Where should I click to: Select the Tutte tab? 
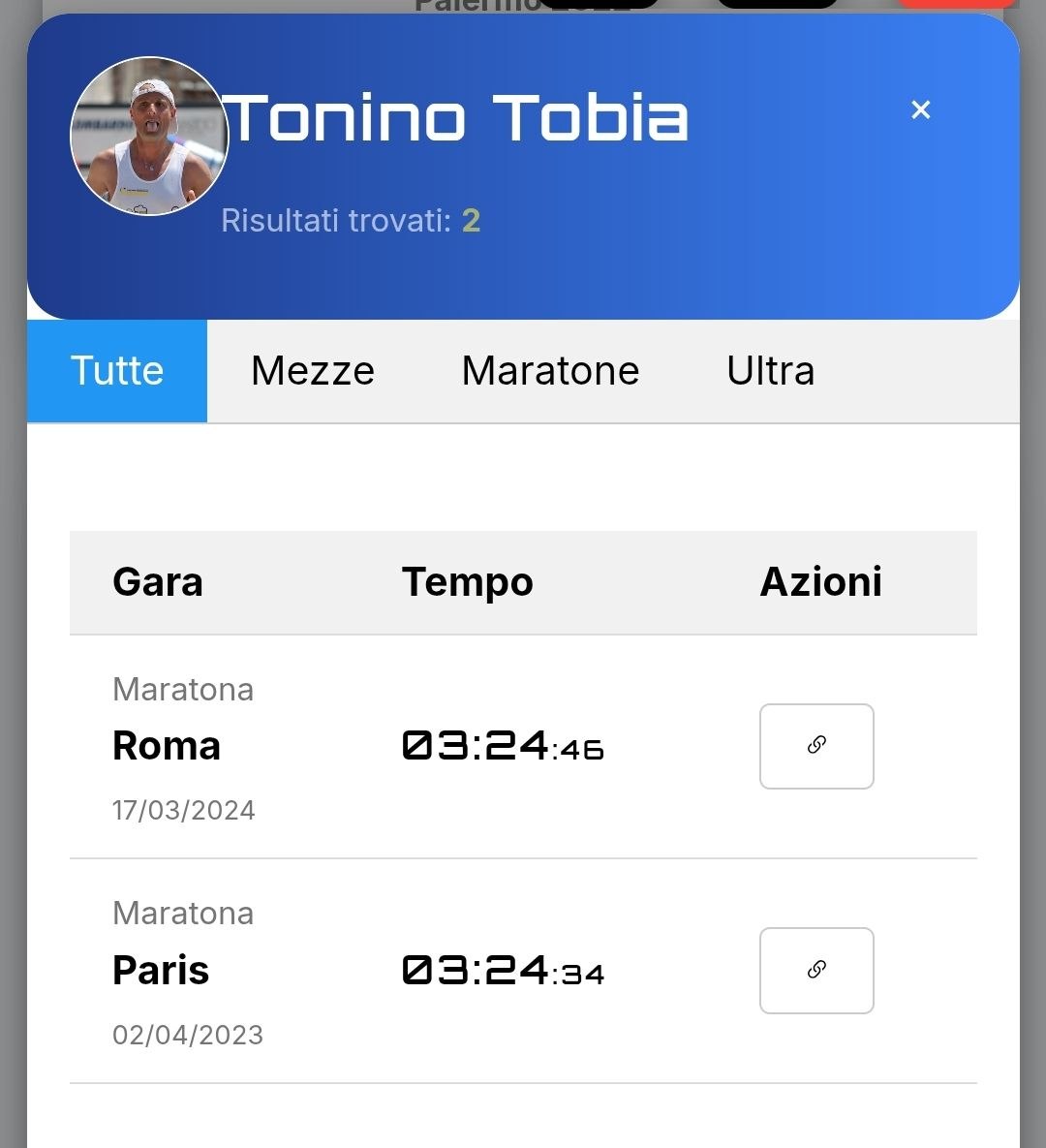117,371
